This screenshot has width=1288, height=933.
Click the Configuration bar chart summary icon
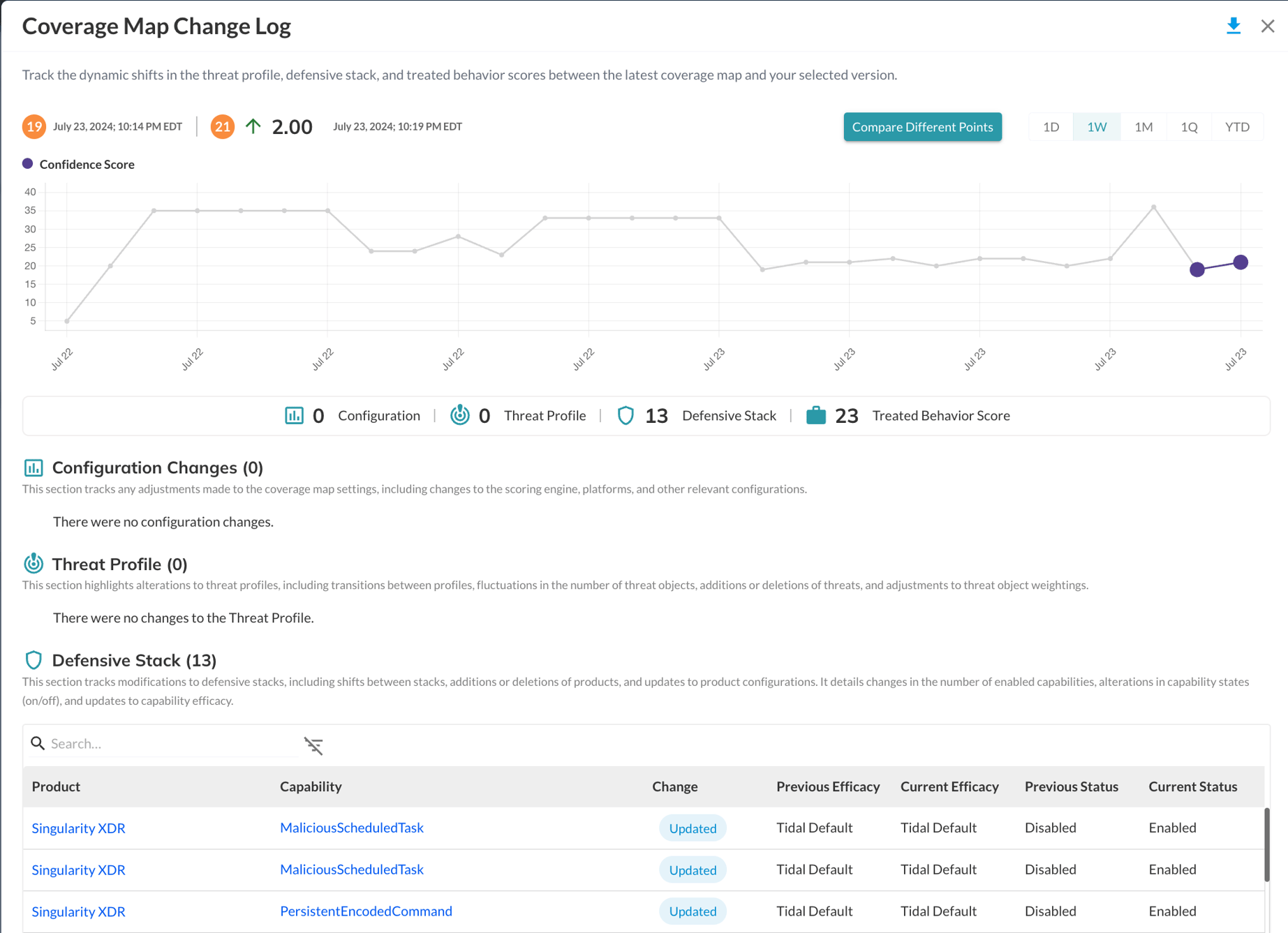tap(295, 415)
